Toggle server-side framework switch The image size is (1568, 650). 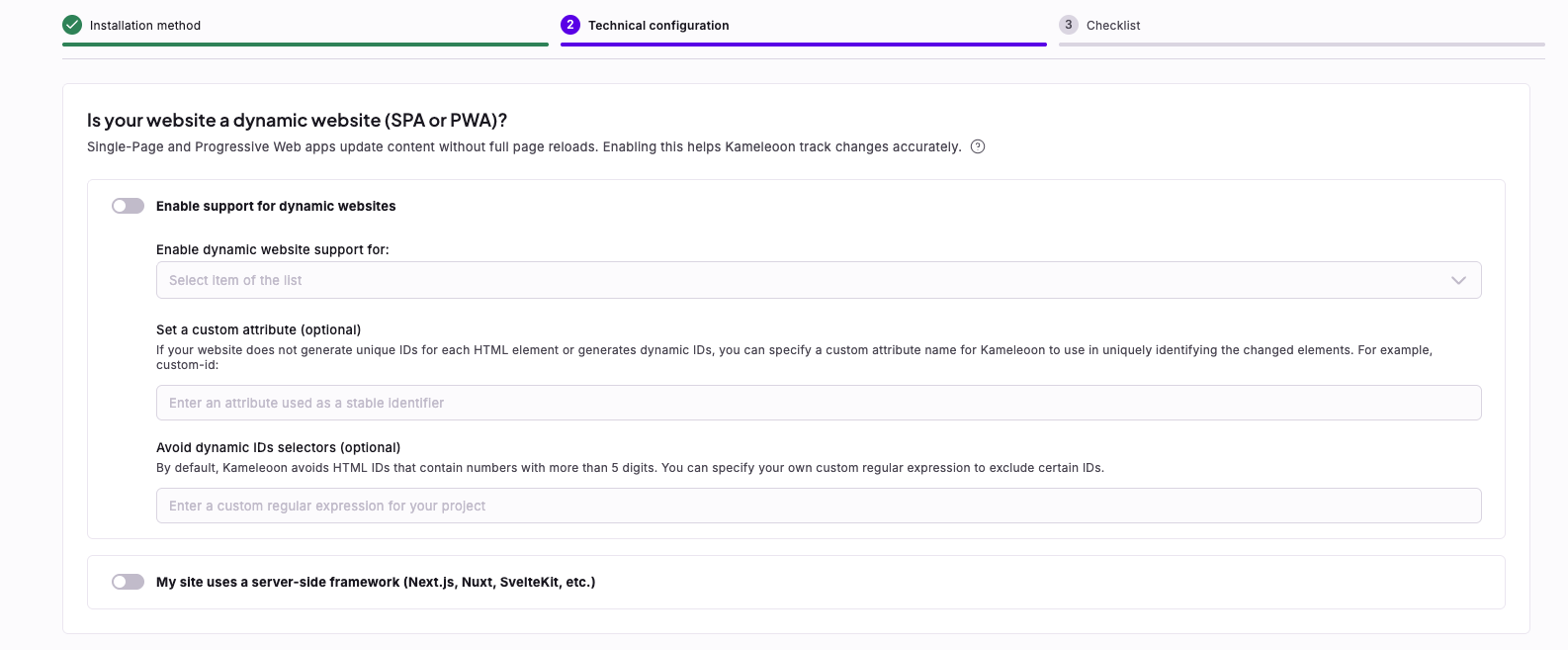tap(129, 582)
